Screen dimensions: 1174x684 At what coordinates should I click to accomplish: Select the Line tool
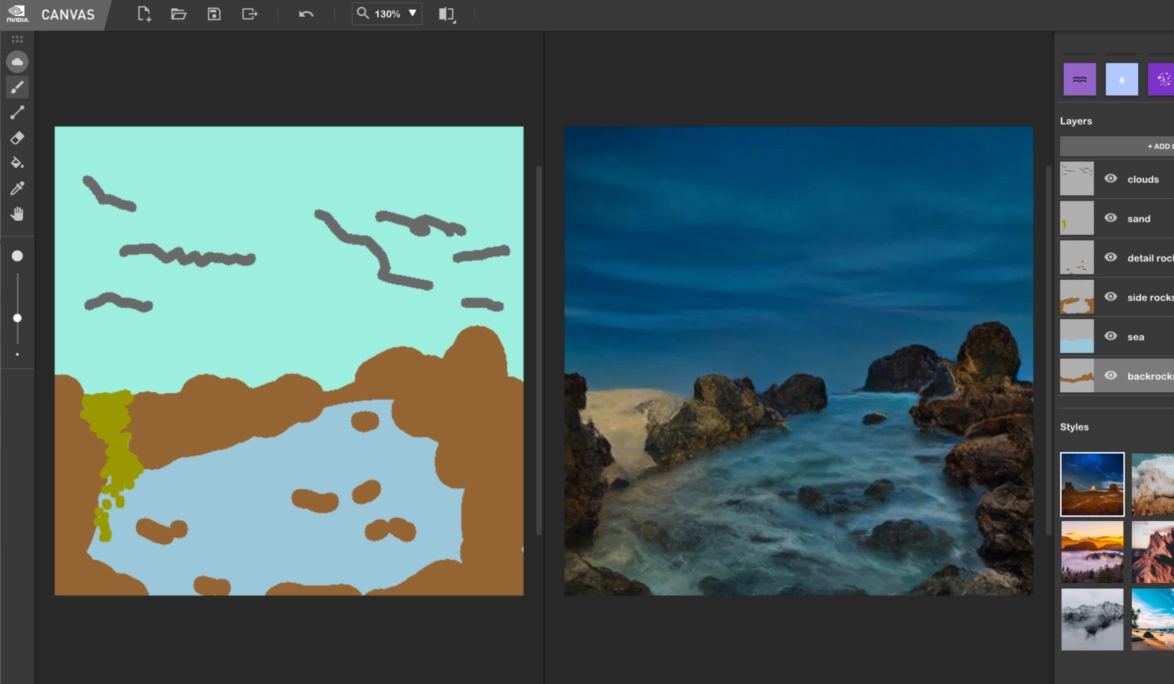[17, 113]
